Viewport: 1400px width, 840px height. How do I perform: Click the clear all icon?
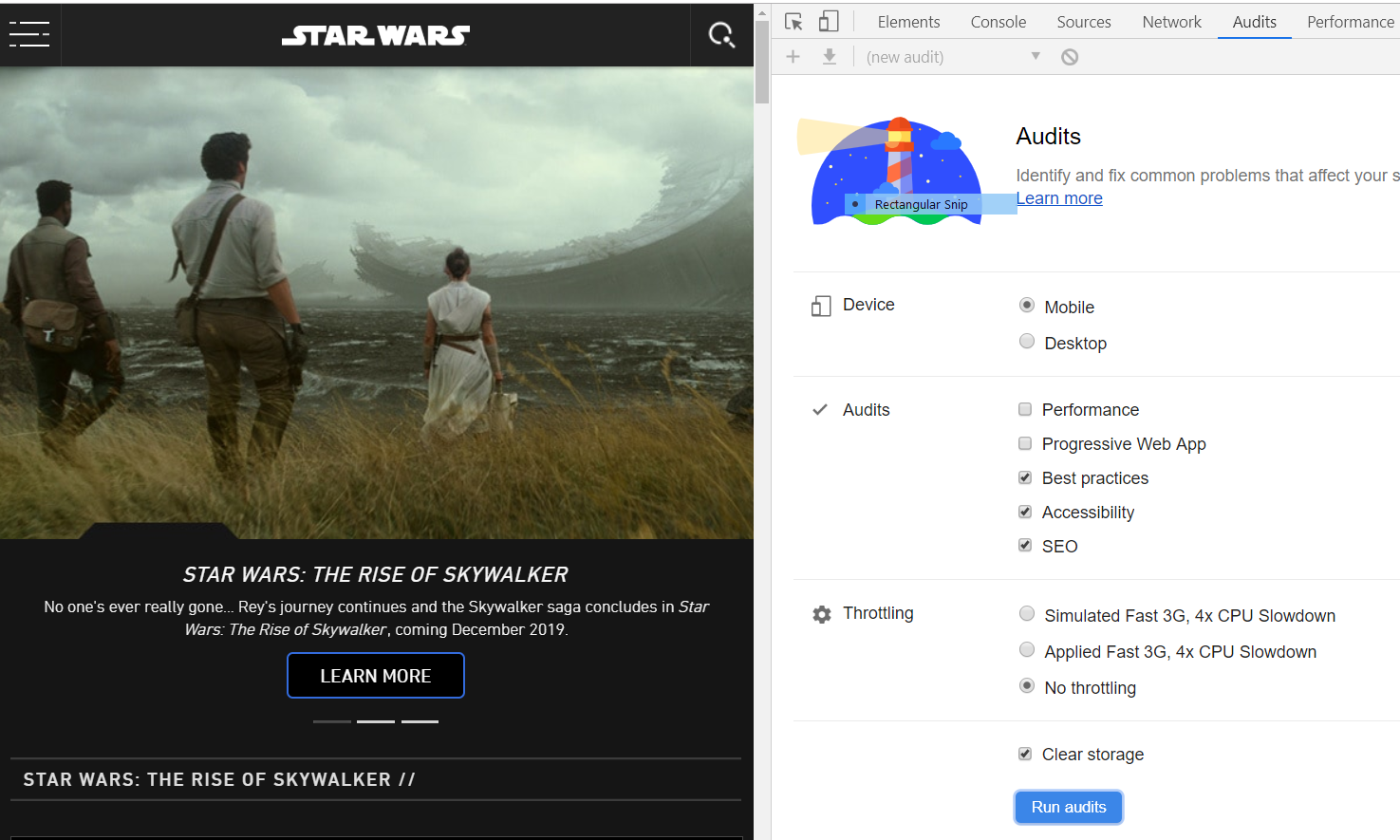point(1070,57)
